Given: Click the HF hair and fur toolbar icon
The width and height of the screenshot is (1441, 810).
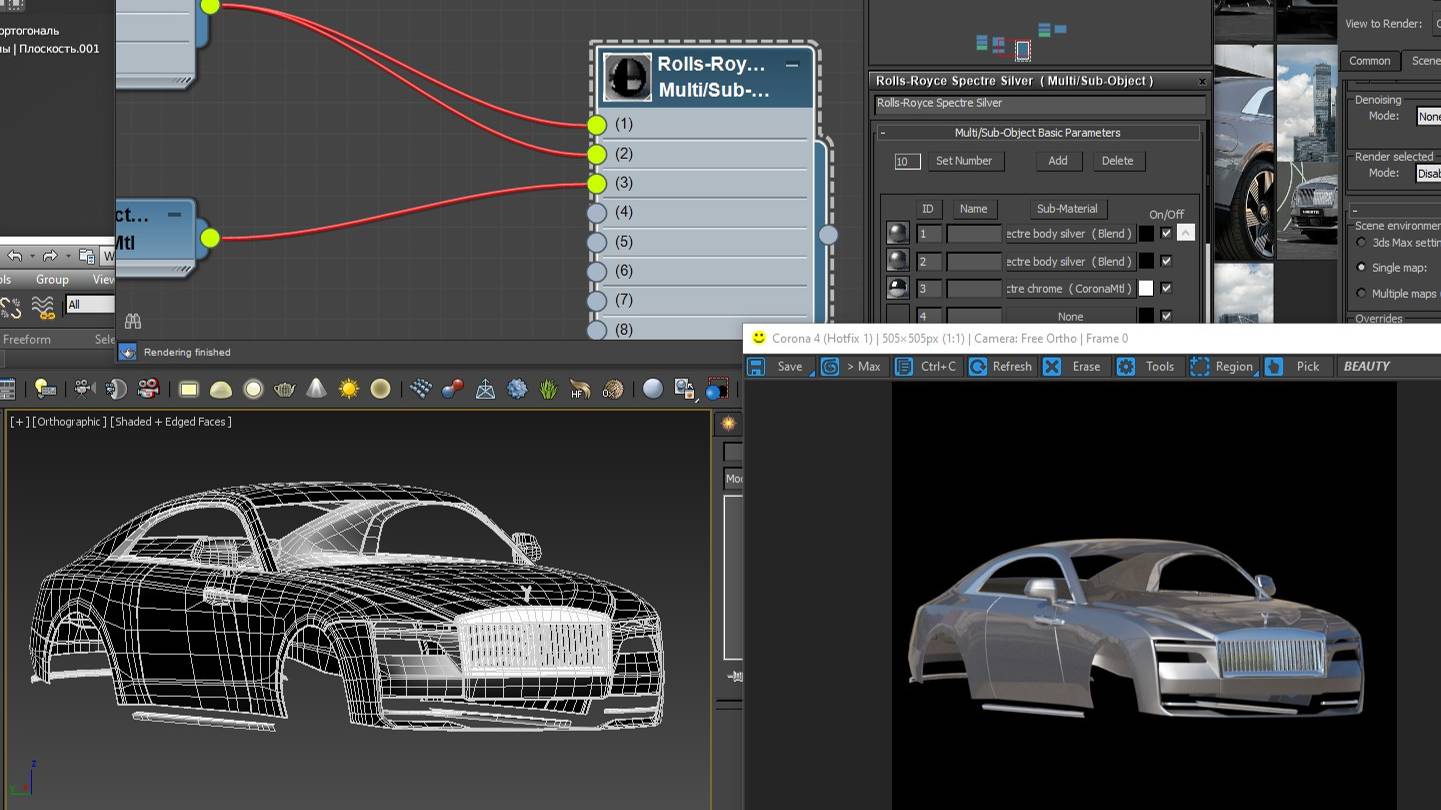Looking at the screenshot, I should 580,389.
